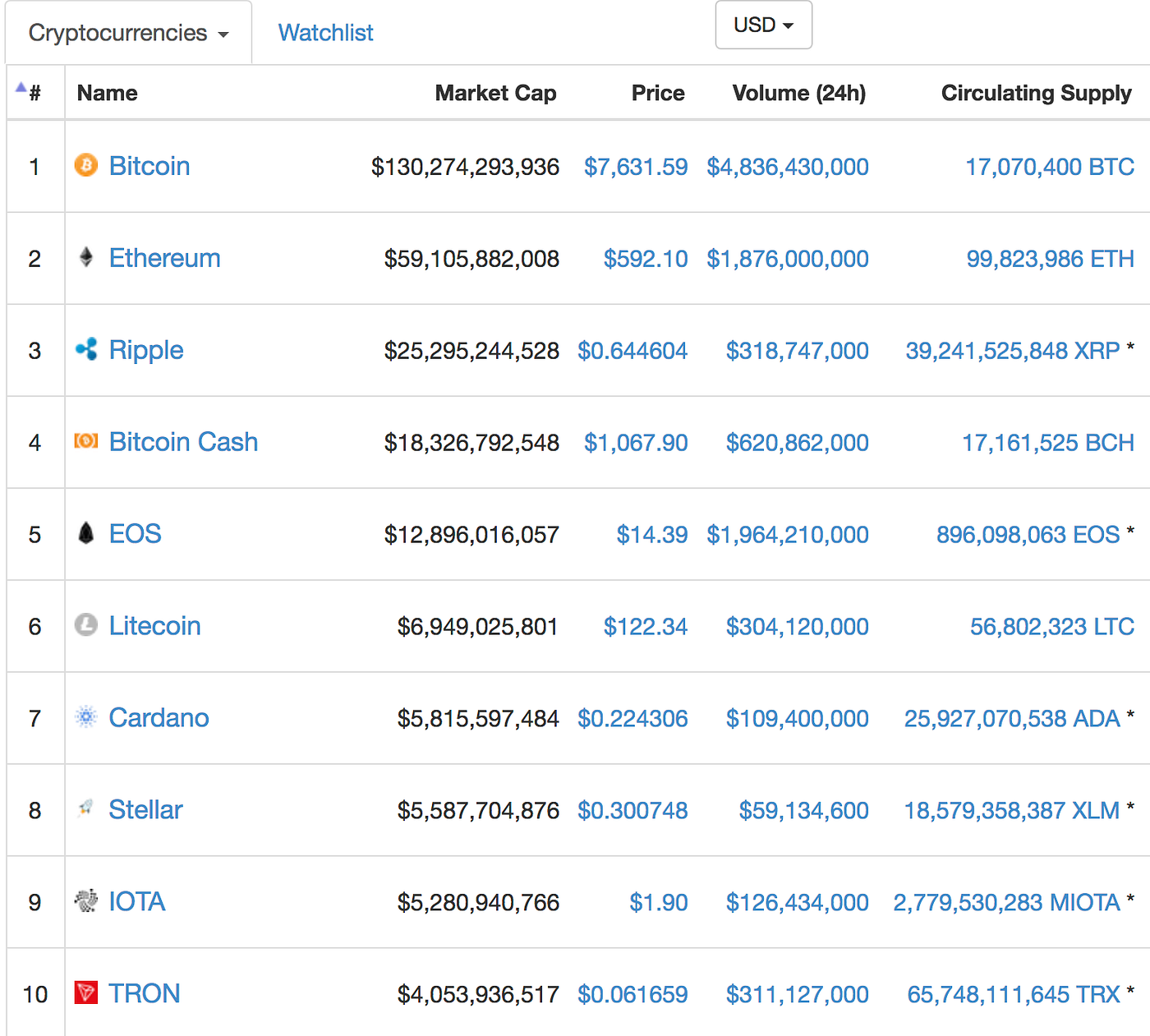Click supply 896,098,063 EOS
Image resolution: width=1150 pixels, height=1036 pixels.
pos(1028,535)
